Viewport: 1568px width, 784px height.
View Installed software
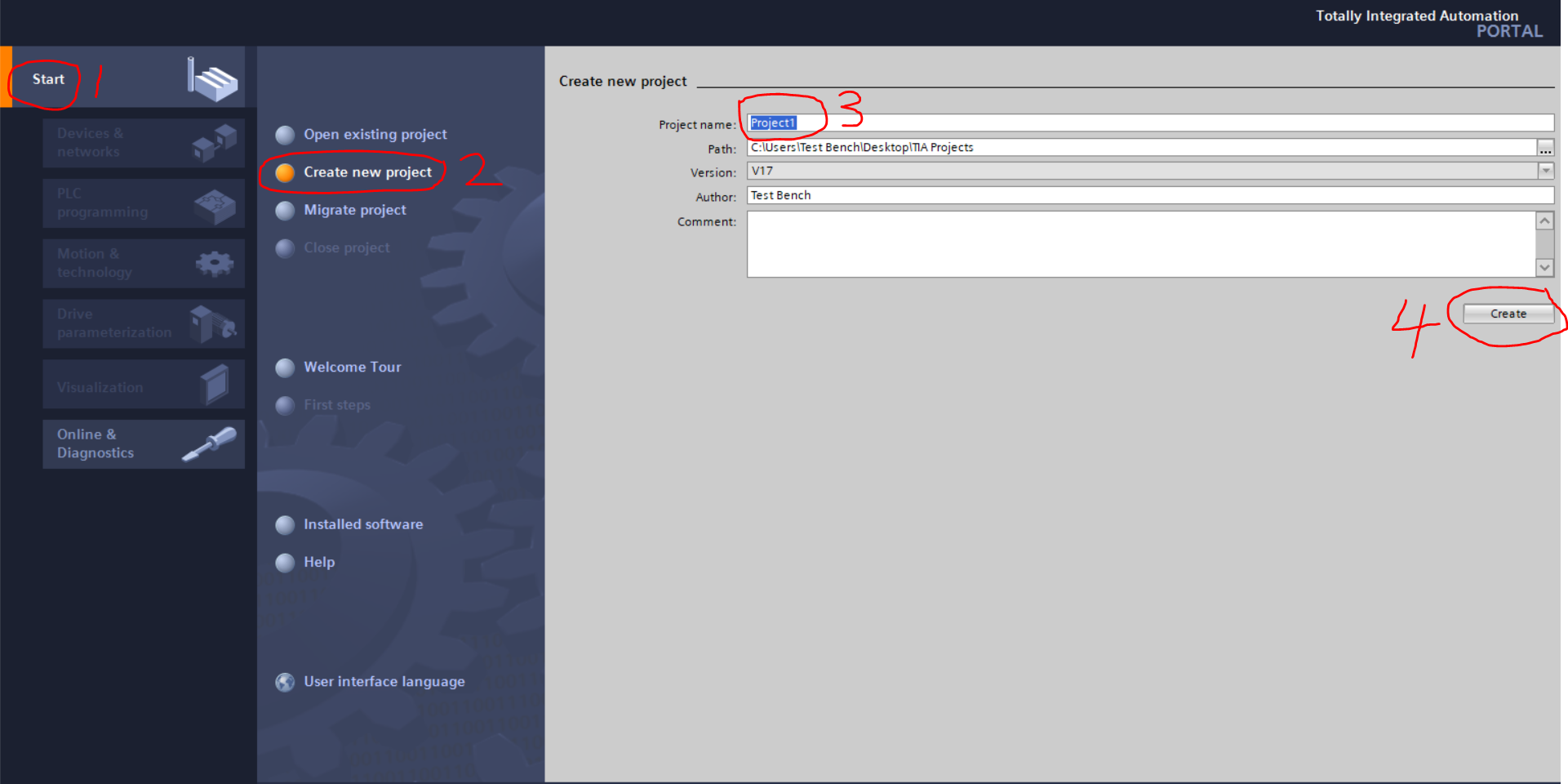coord(363,524)
